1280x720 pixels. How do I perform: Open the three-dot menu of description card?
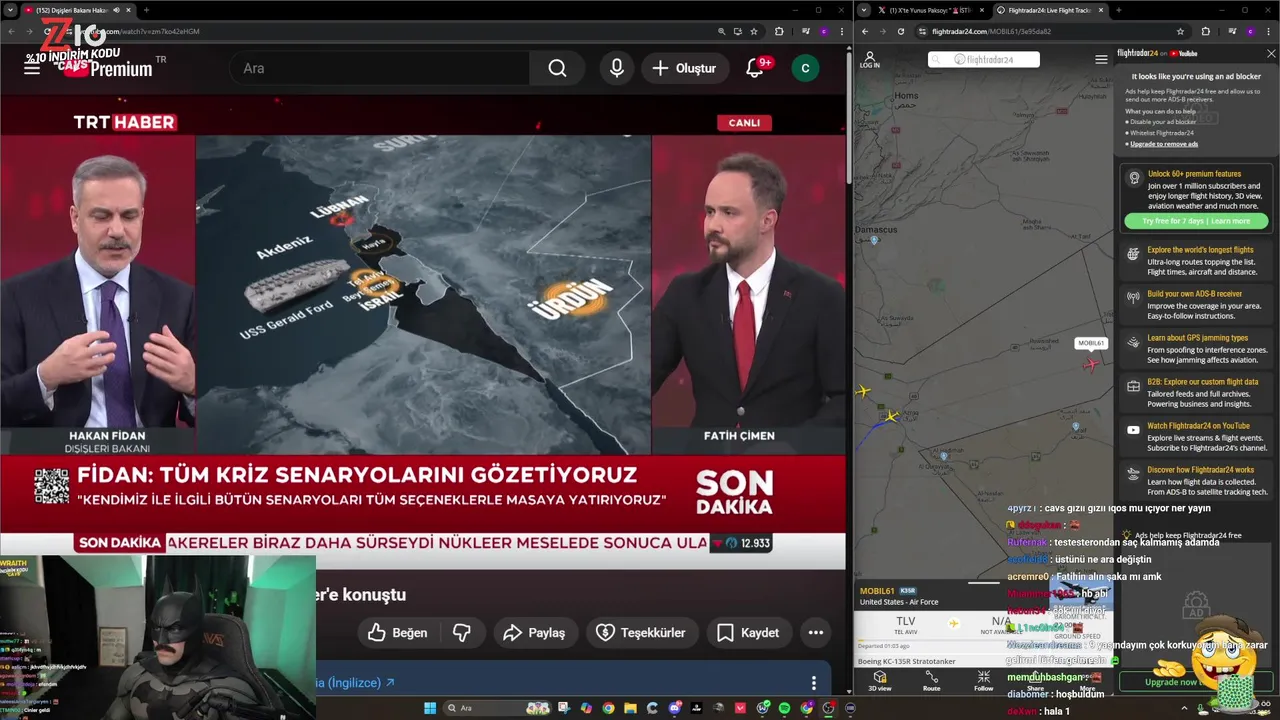click(x=814, y=683)
